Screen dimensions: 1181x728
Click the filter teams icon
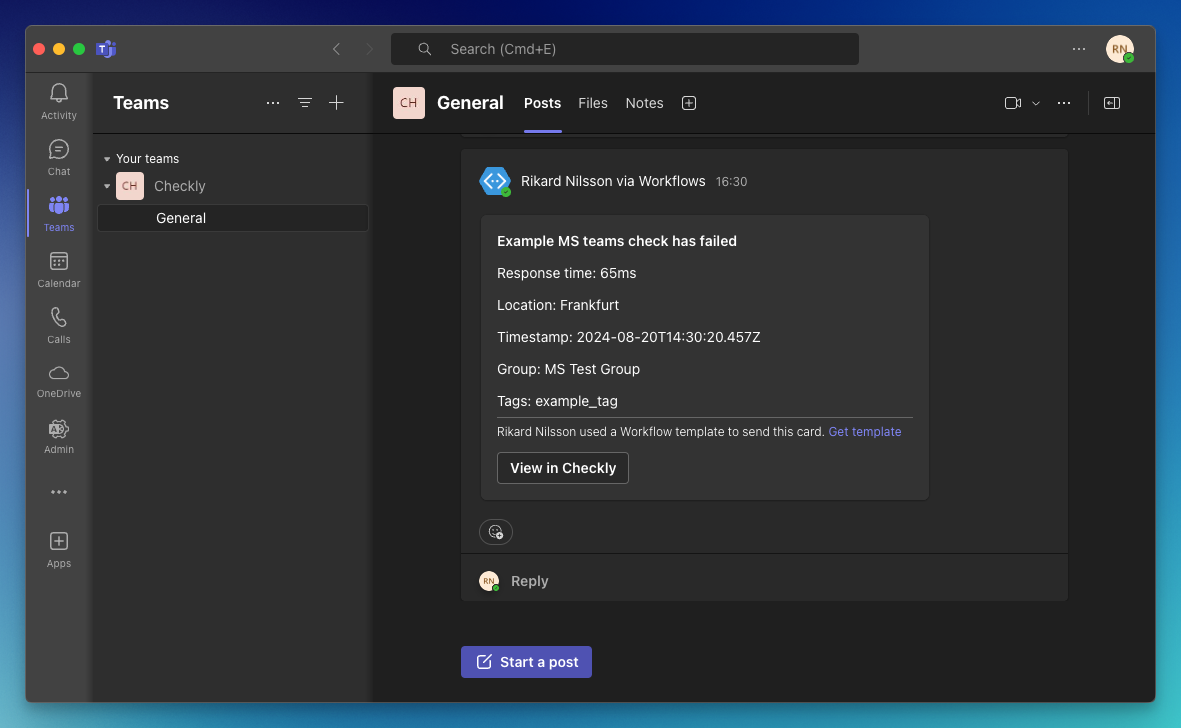pos(305,103)
